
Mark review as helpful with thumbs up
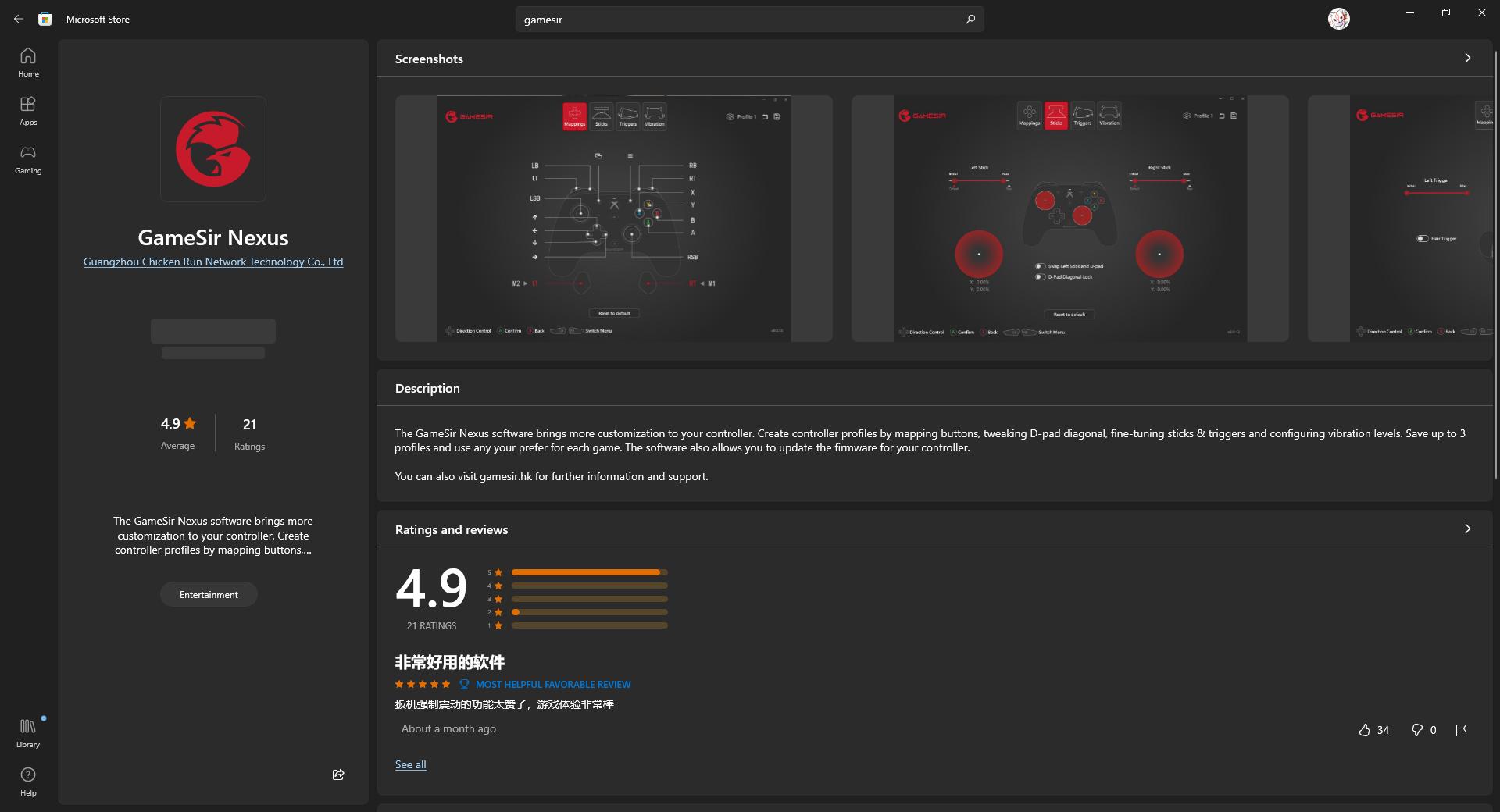[x=1364, y=730]
